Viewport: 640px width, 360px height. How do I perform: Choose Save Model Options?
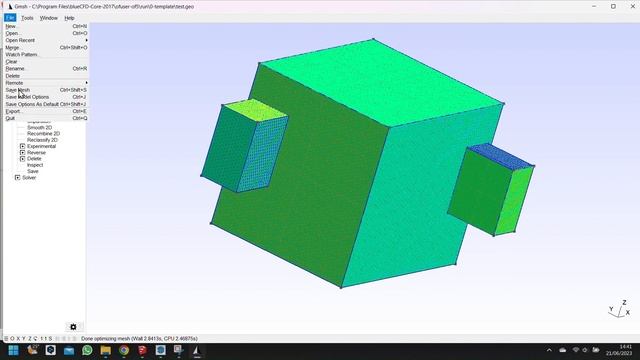tap(46, 97)
